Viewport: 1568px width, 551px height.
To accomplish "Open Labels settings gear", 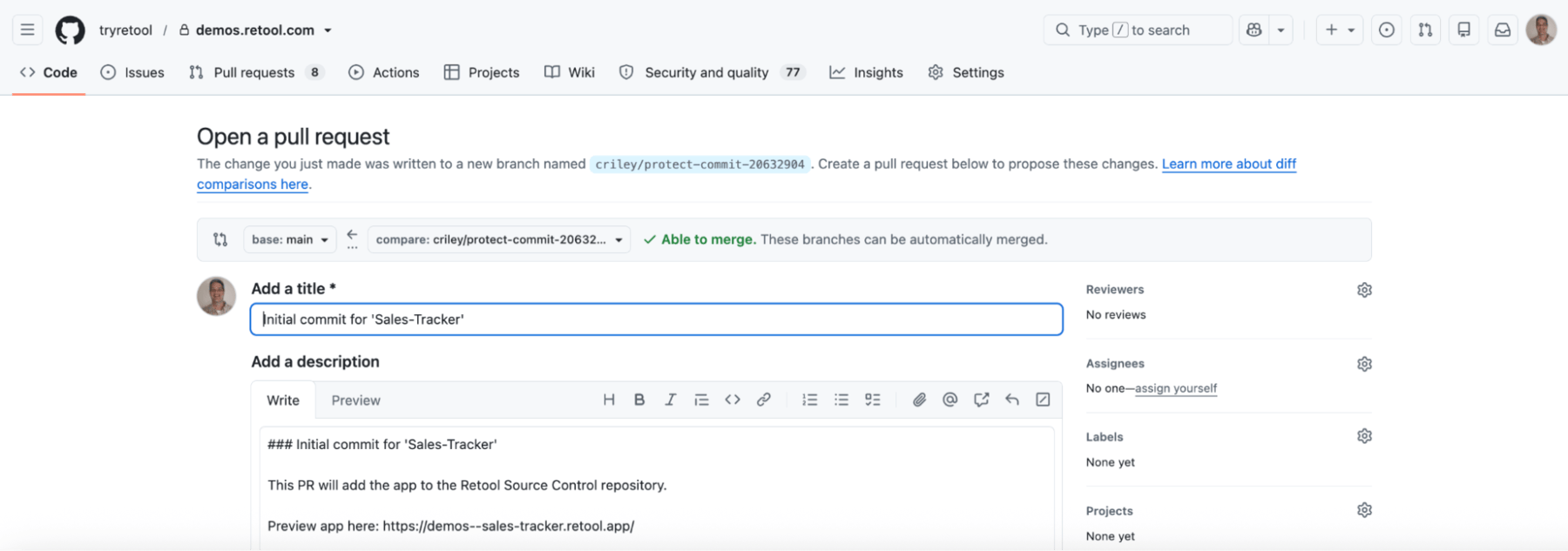I will click(1364, 436).
